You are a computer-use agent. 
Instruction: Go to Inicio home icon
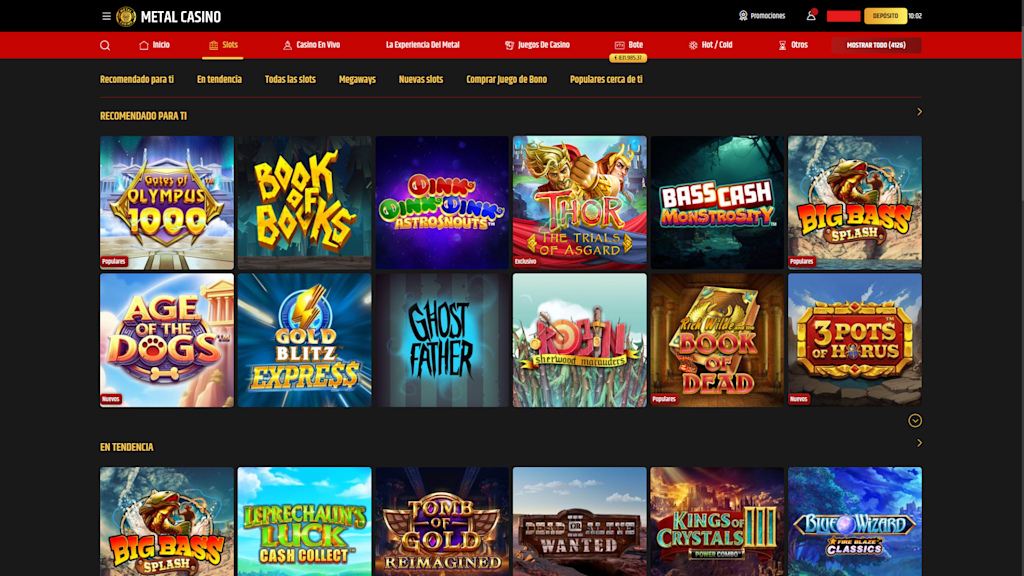(144, 45)
